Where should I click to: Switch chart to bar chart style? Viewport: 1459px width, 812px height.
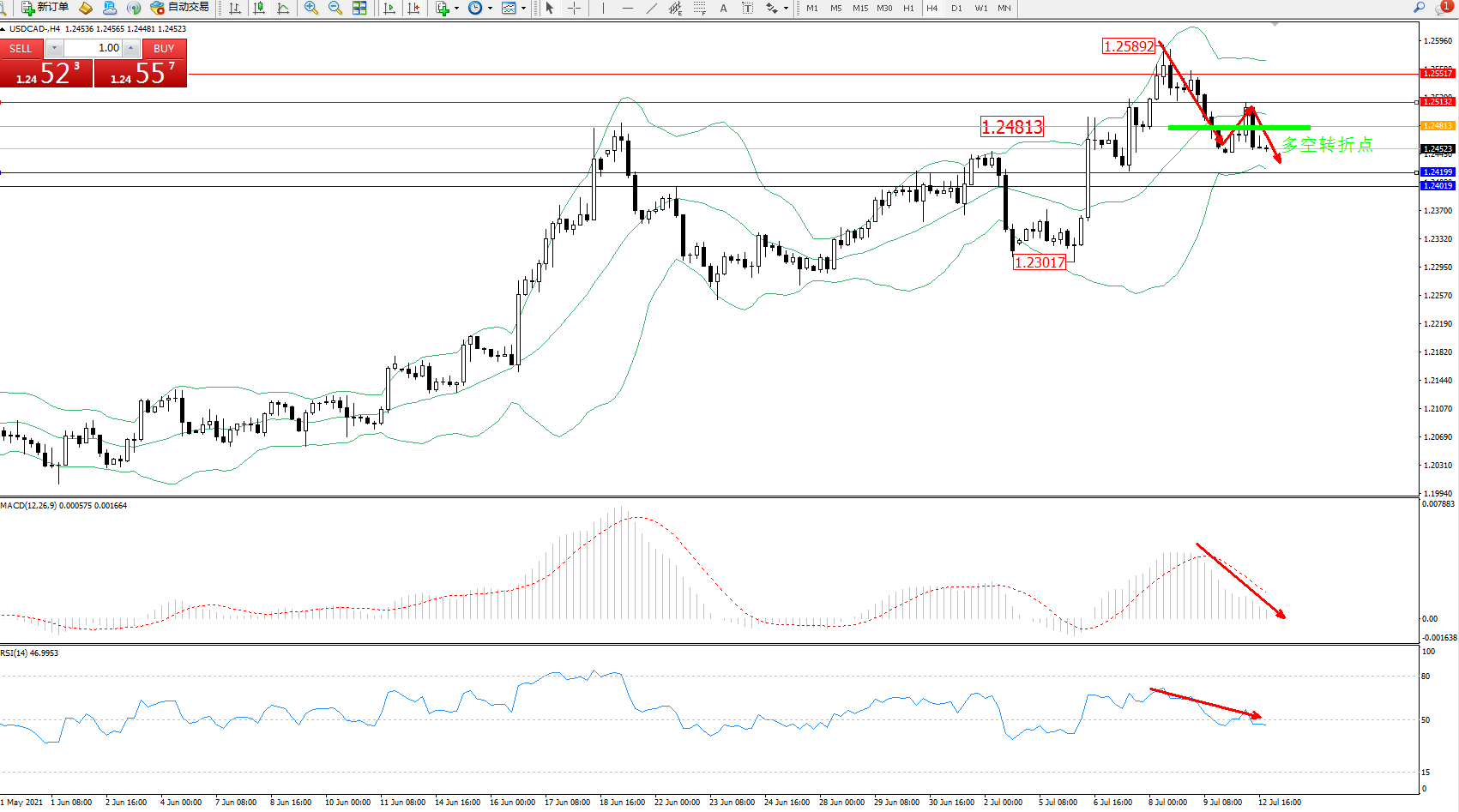[234, 8]
